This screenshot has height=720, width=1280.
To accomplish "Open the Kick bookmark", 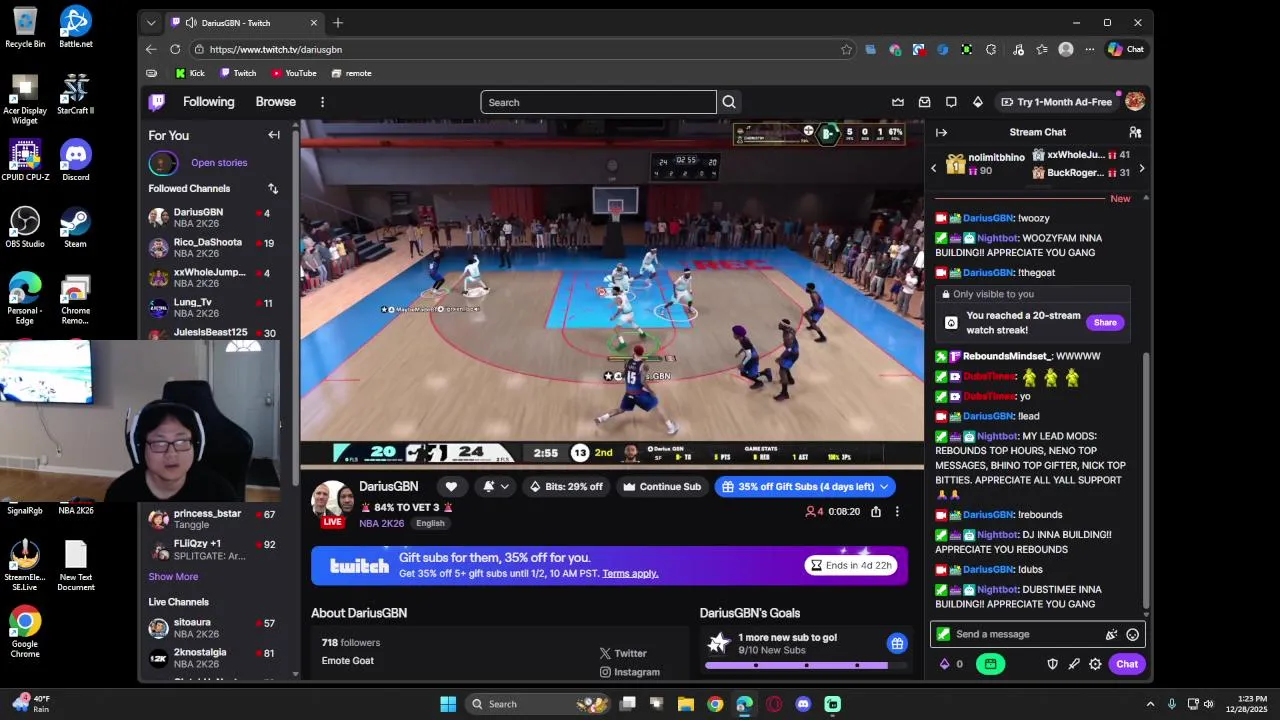I will [190, 73].
